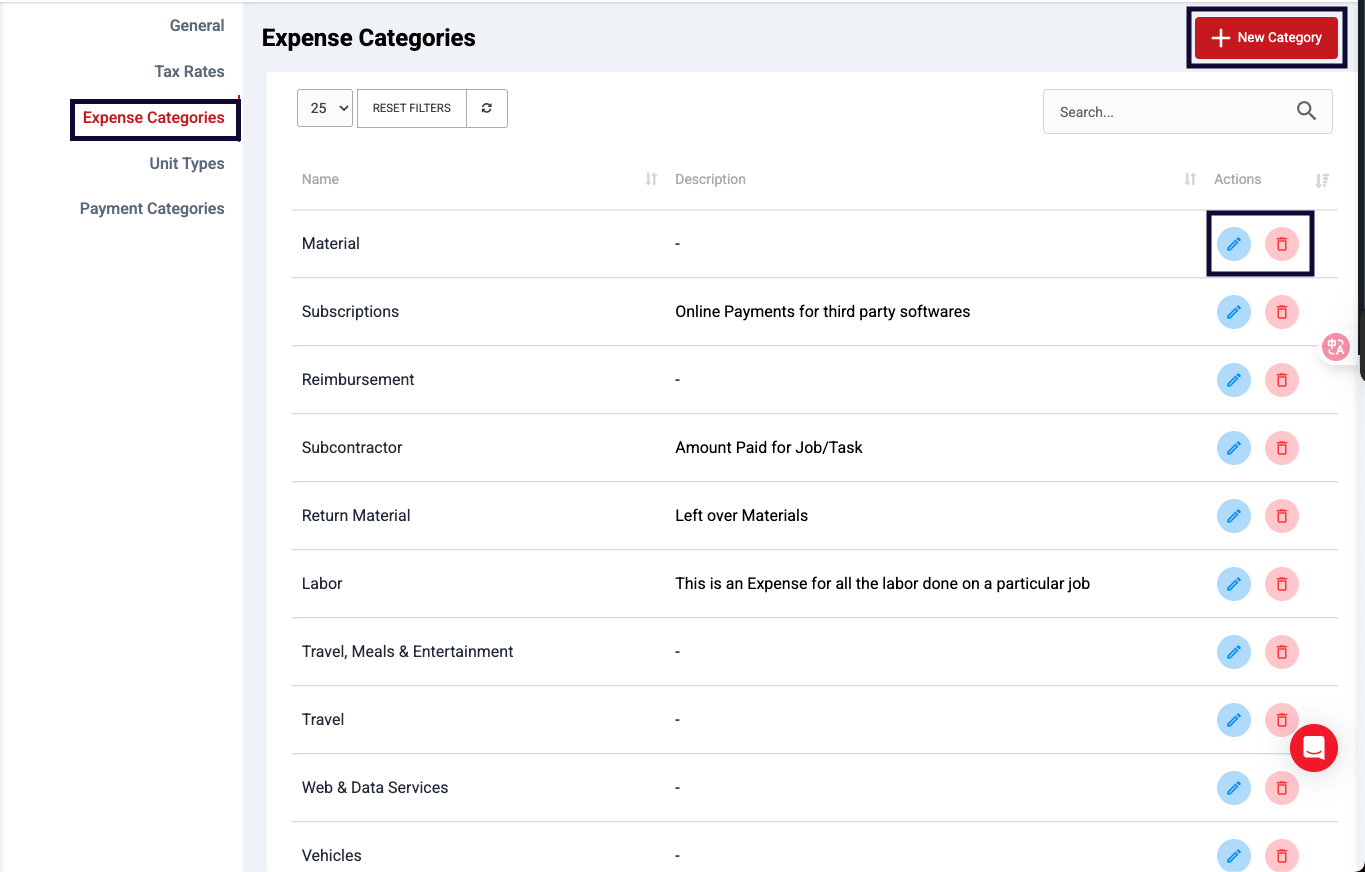Edit the Travel, Meals & Entertainment category
The height and width of the screenshot is (872, 1365).
tap(1233, 652)
